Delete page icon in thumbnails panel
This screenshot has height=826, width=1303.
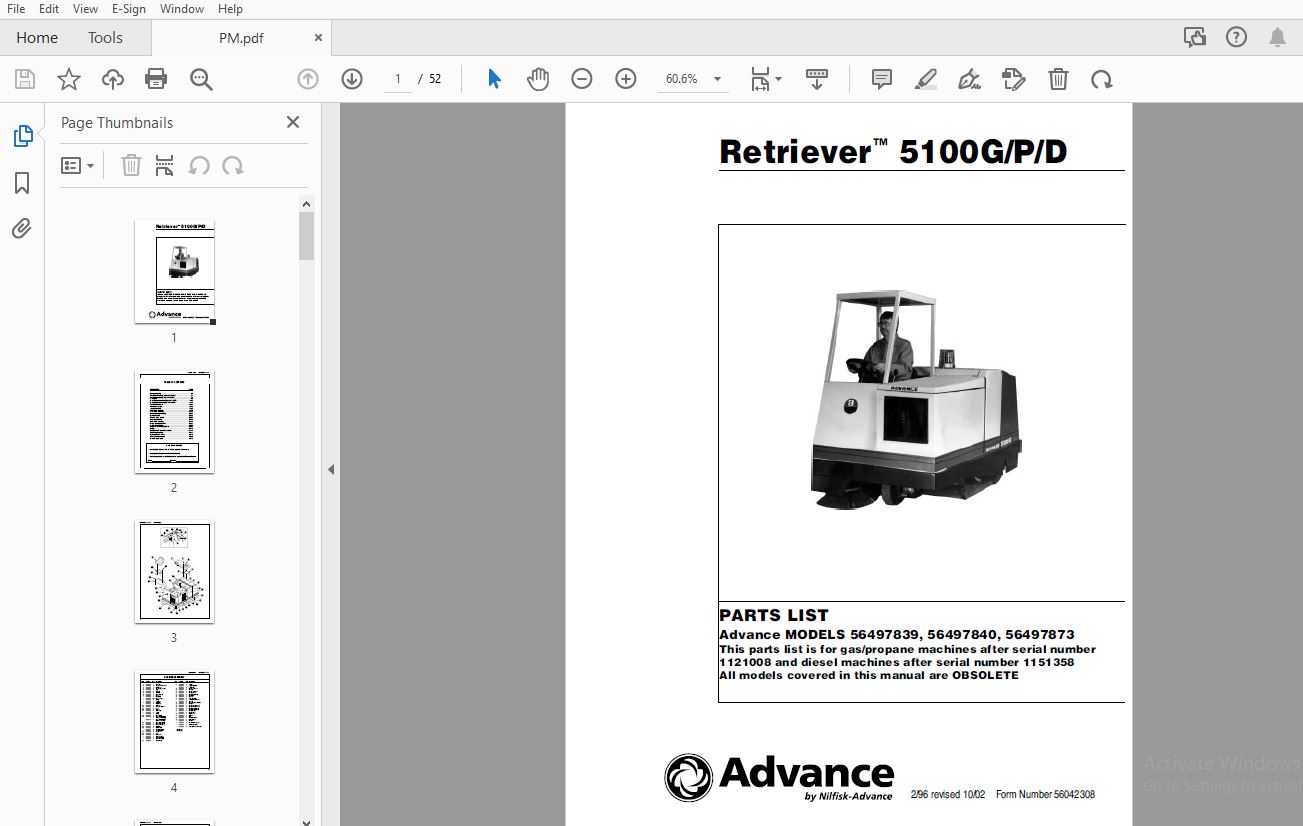131,165
